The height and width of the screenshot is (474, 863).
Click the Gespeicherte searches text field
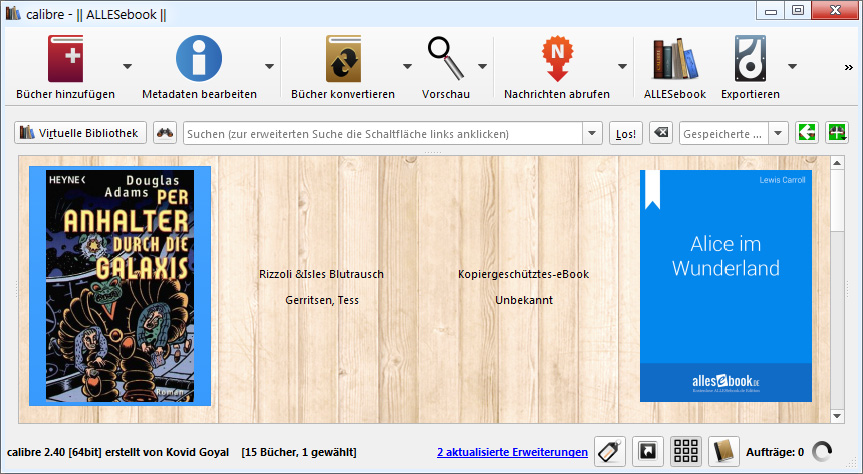point(724,133)
